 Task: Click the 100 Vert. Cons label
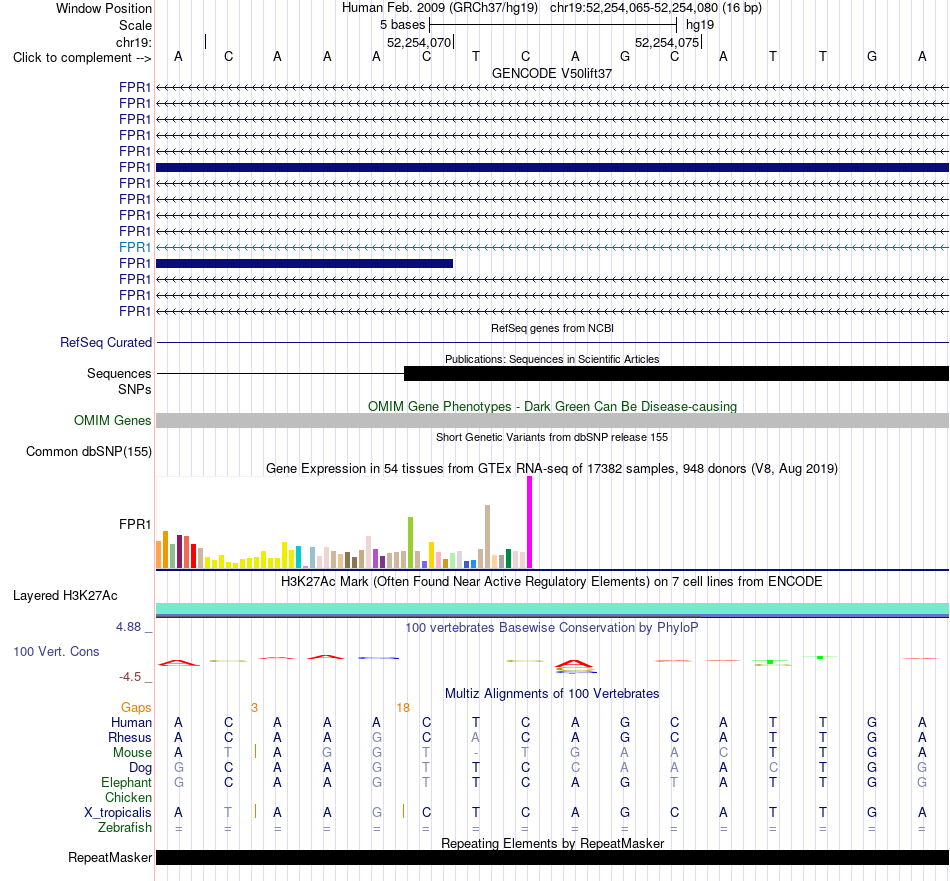pos(56,651)
